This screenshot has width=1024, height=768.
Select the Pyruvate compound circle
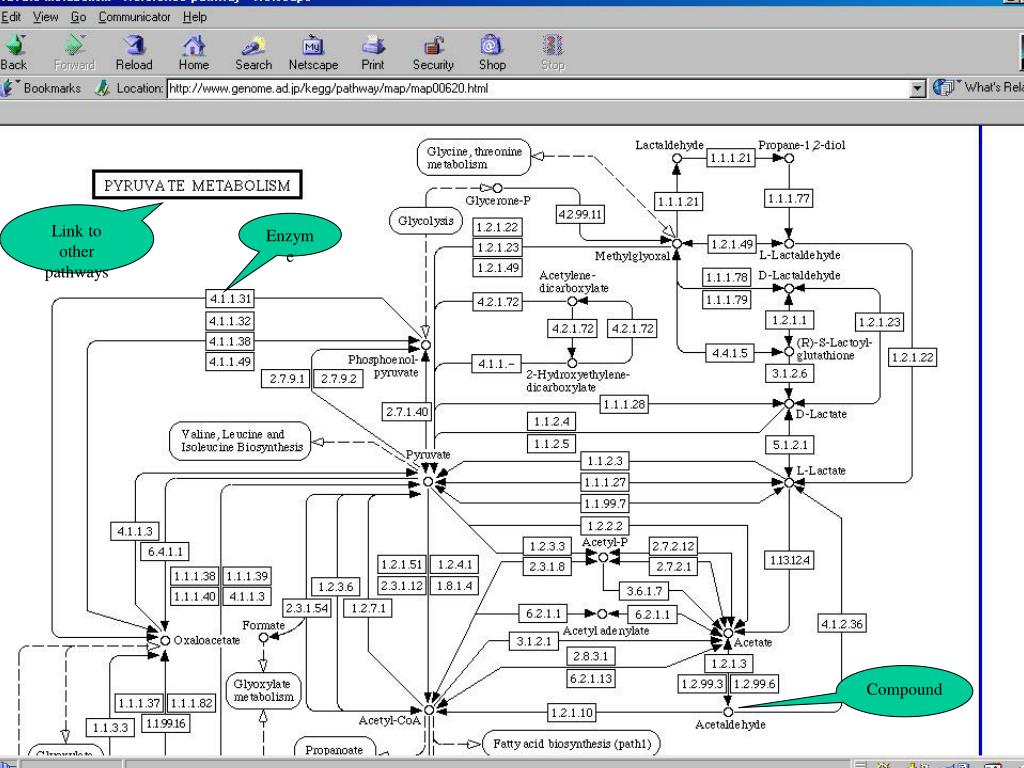[428, 482]
